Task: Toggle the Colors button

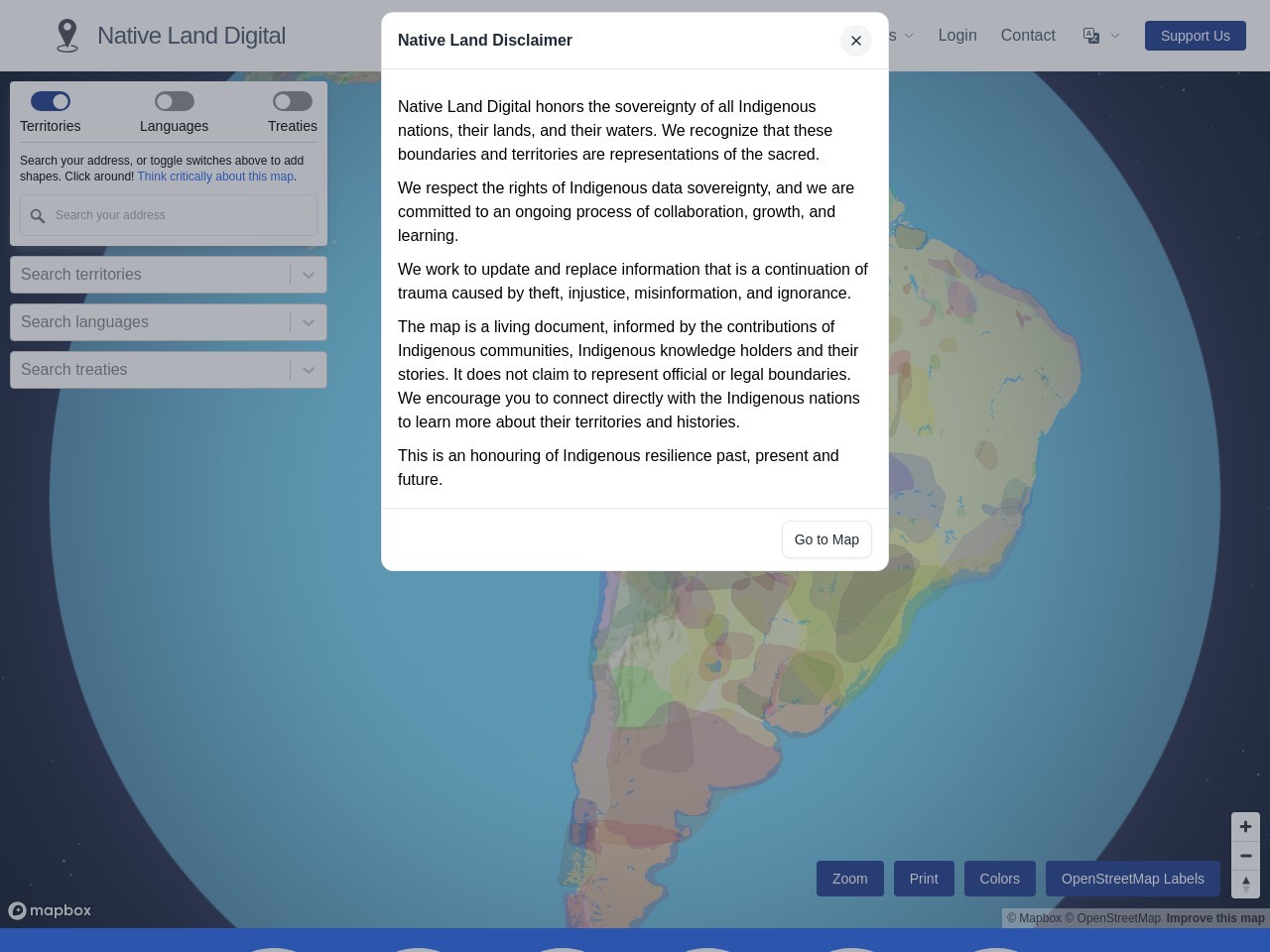Action: pyautogui.click(x=1000, y=879)
